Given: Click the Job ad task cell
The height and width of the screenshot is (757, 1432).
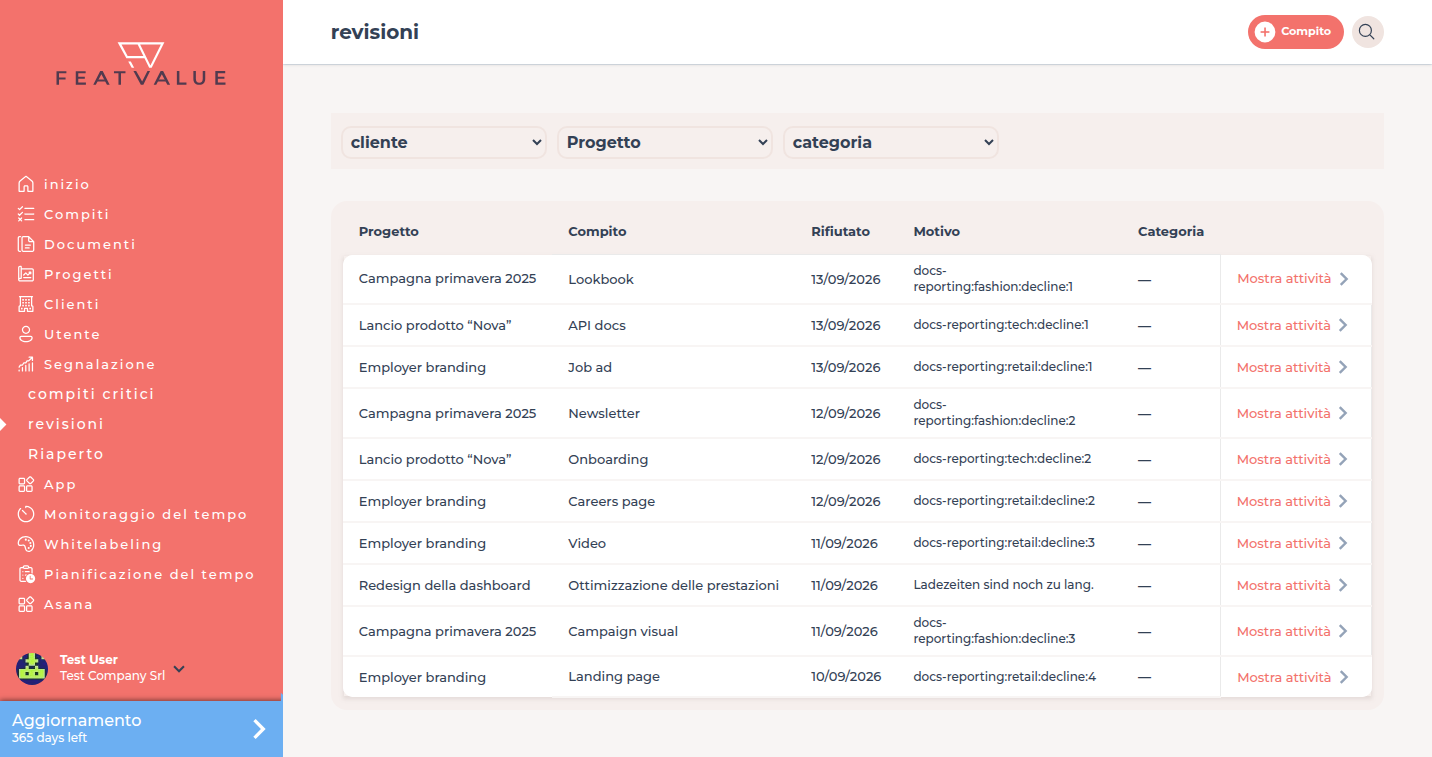Looking at the screenshot, I should tap(590, 367).
